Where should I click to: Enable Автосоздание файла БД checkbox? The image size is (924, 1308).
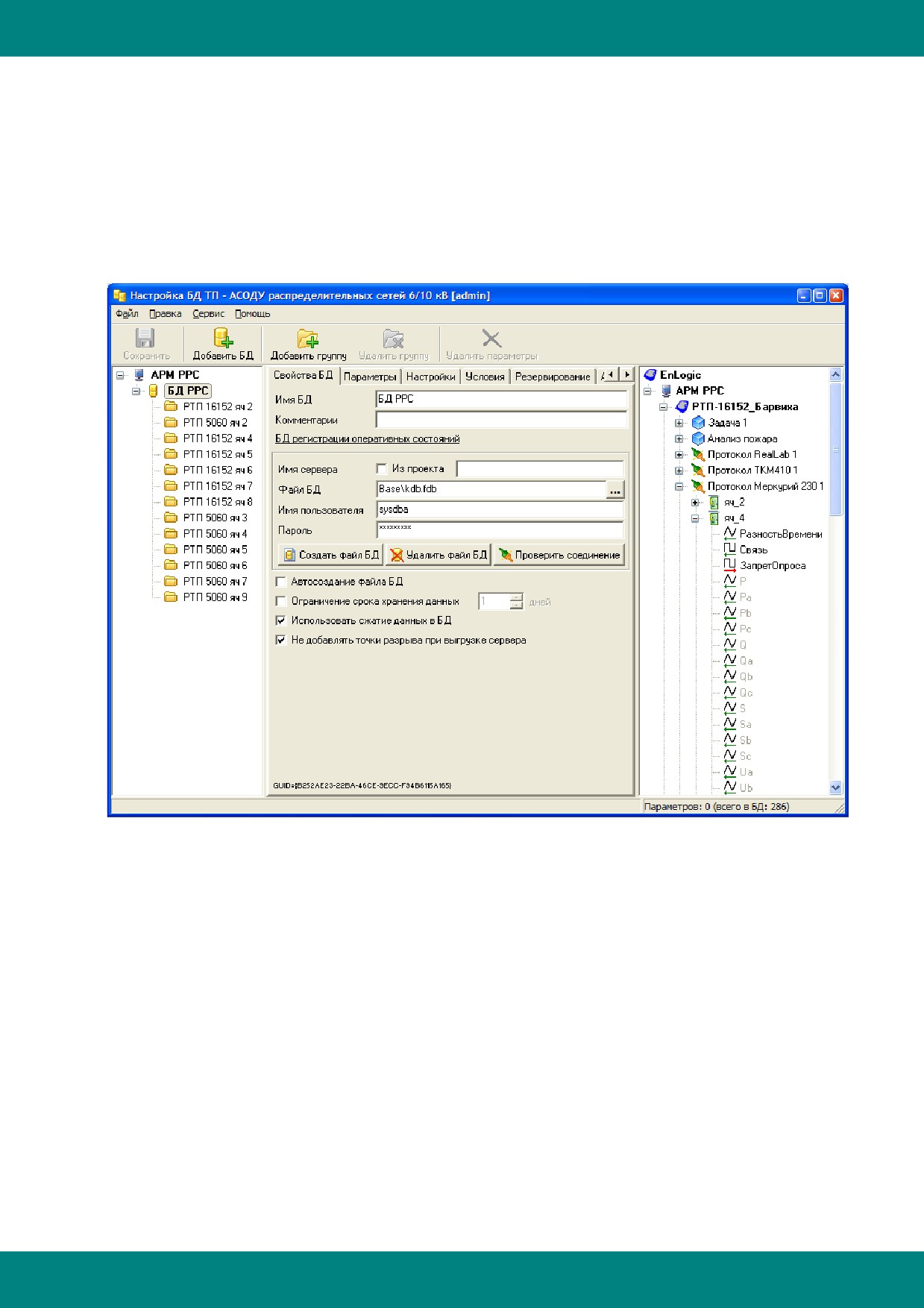pyautogui.click(x=281, y=582)
